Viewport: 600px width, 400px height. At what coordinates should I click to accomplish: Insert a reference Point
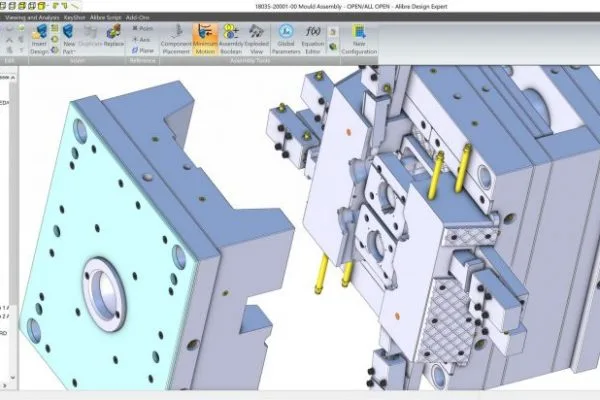[x=142, y=28]
